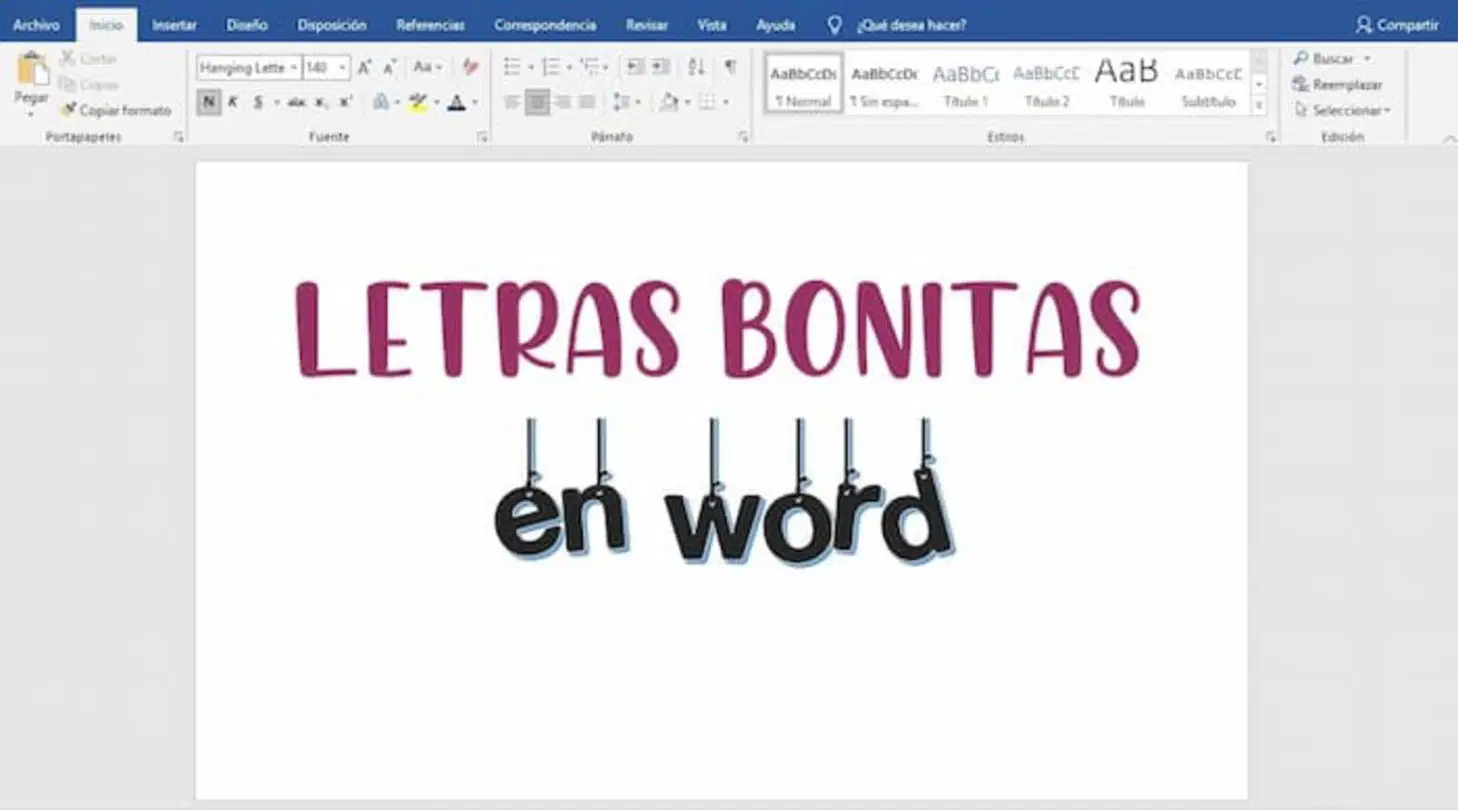Apply borders with the borders icon
The image size is (1458, 810).
[707, 102]
